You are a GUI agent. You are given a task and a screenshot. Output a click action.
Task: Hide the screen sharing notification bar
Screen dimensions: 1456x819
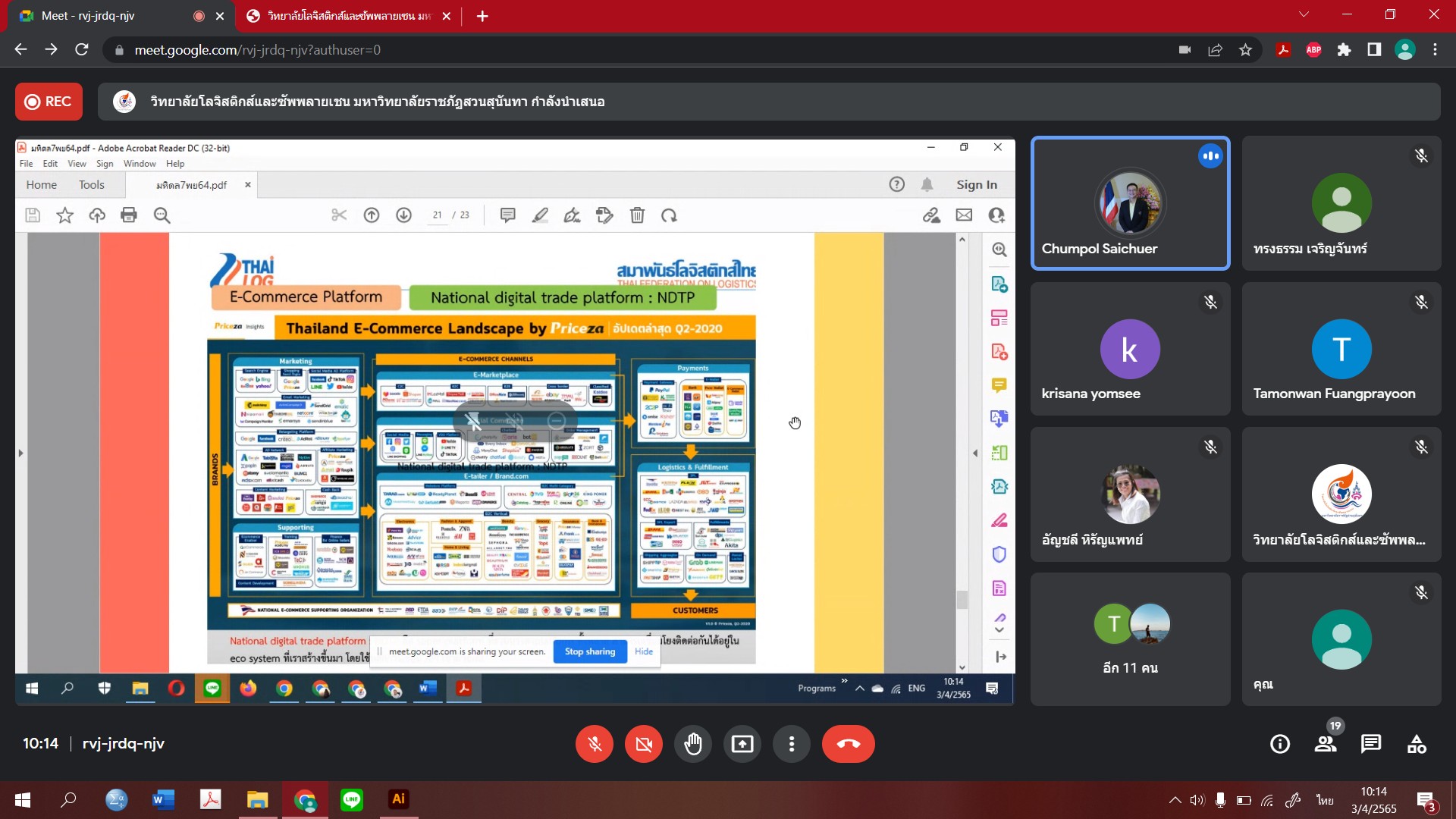click(x=644, y=651)
